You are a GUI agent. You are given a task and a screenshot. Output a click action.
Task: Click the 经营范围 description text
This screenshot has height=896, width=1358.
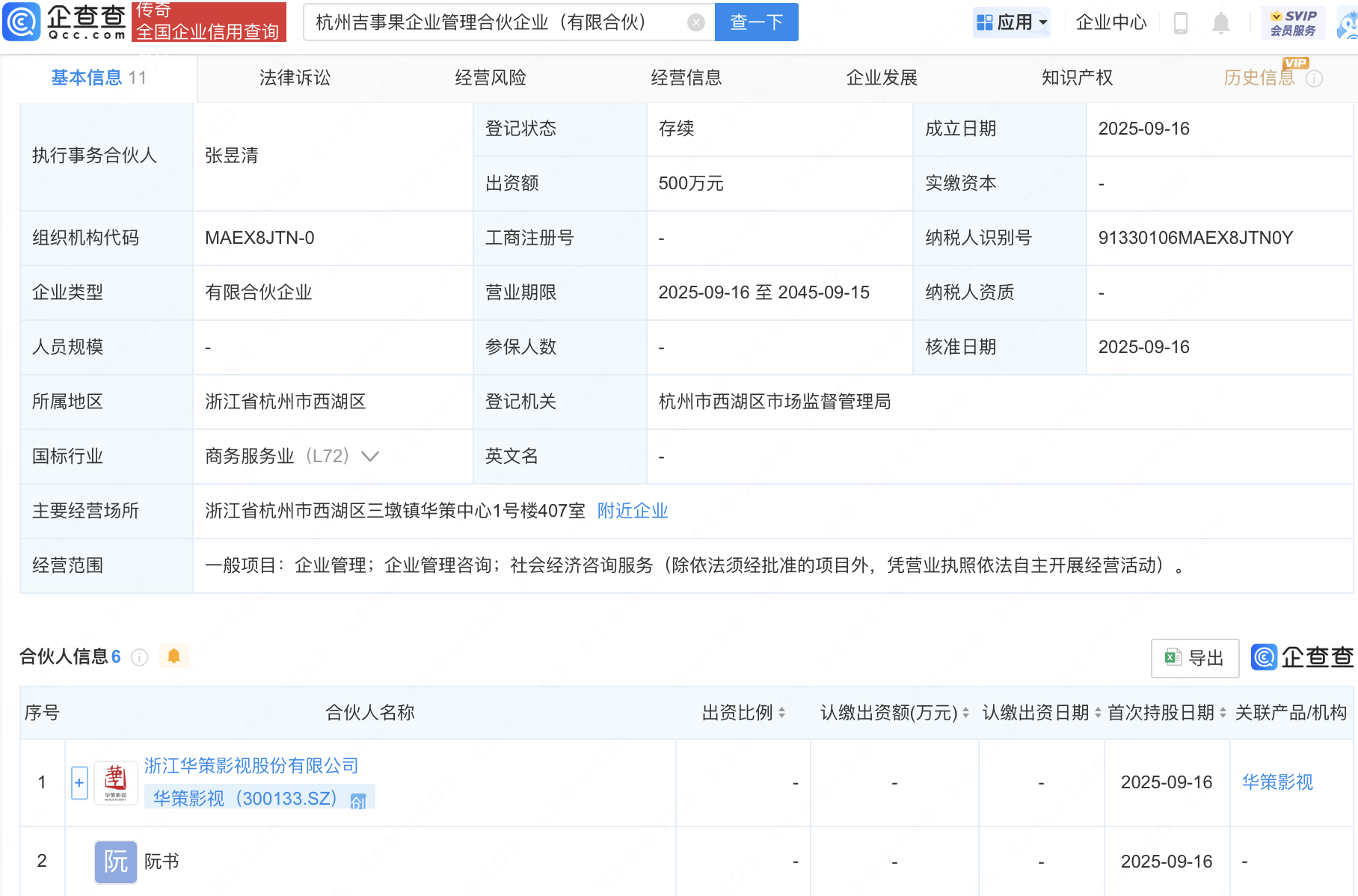[695, 565]
